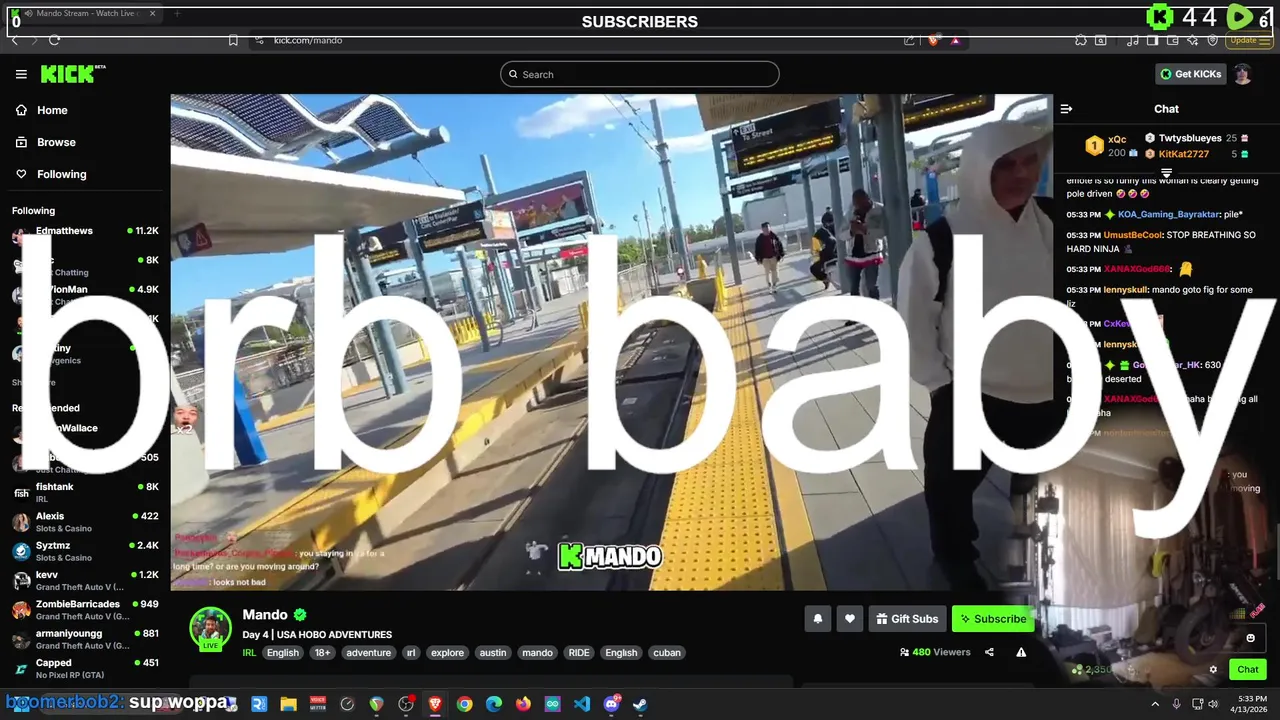Viewport: 1280px width, 720px height.
Task: Click the Get KICKs button
Action: coord(1189,74)
